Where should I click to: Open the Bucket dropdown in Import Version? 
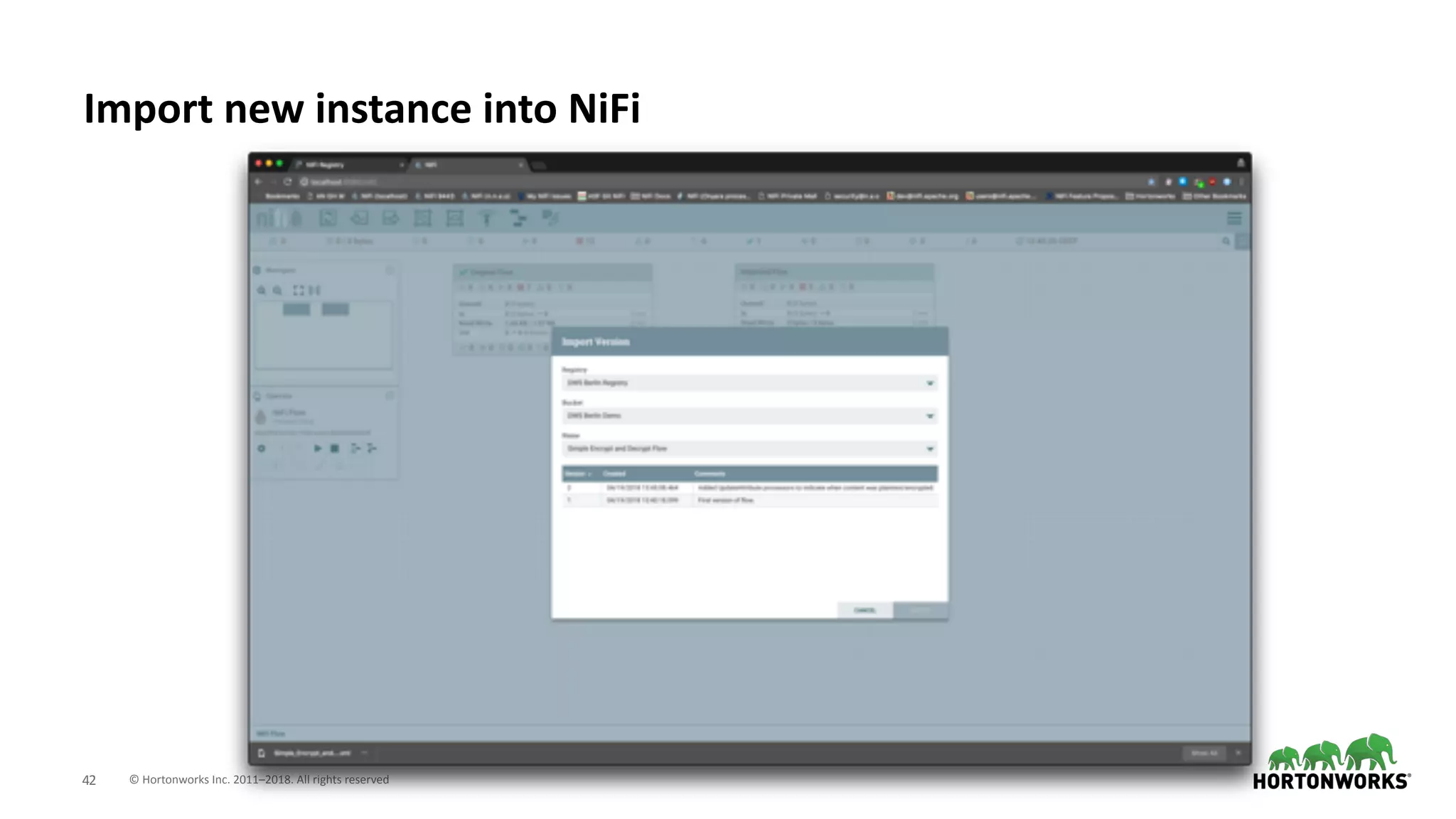[749, 416]
